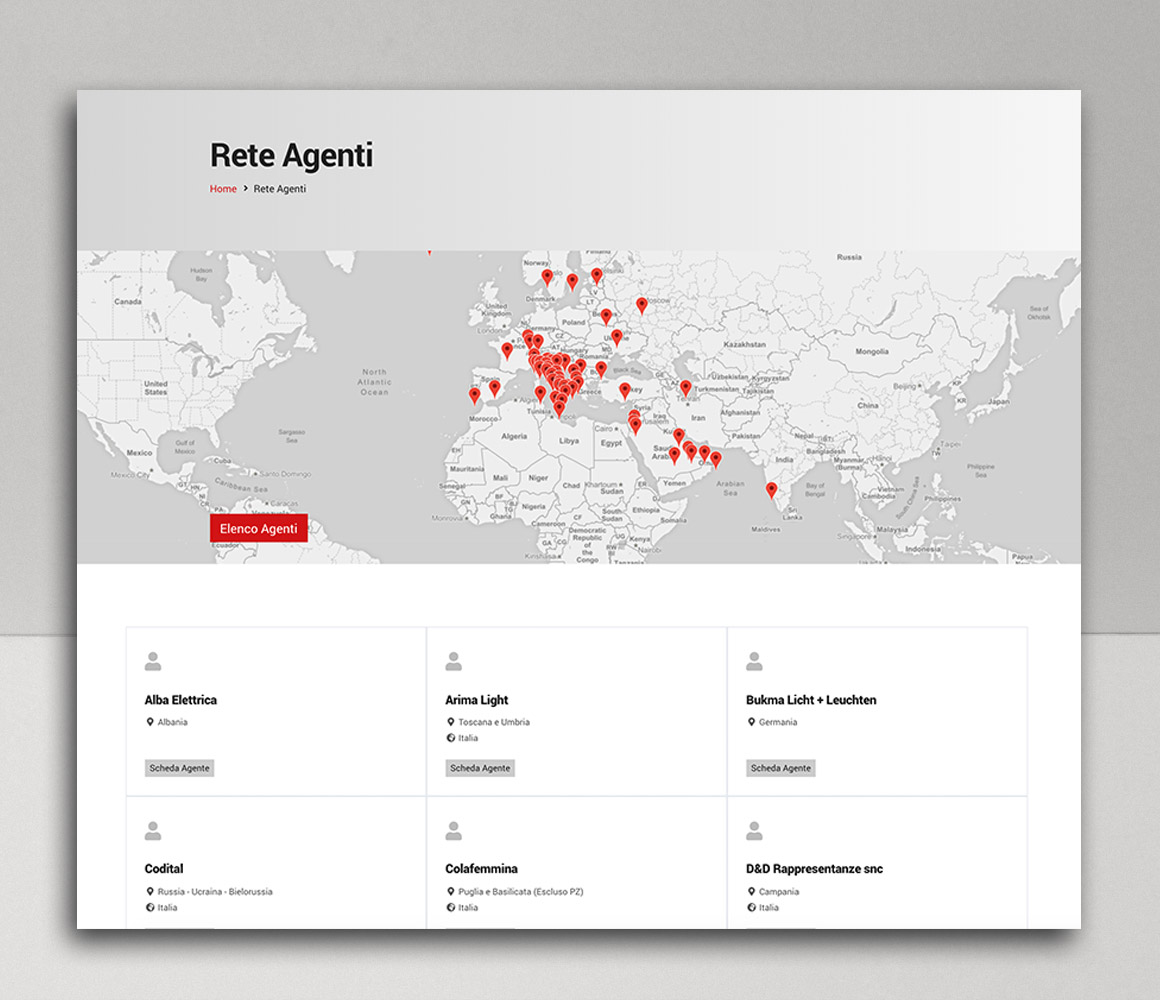Click the globe icon beside Italia under Colafemmina
Viewport: 1160px width, 1000px height.
click(x=451, y=907)
